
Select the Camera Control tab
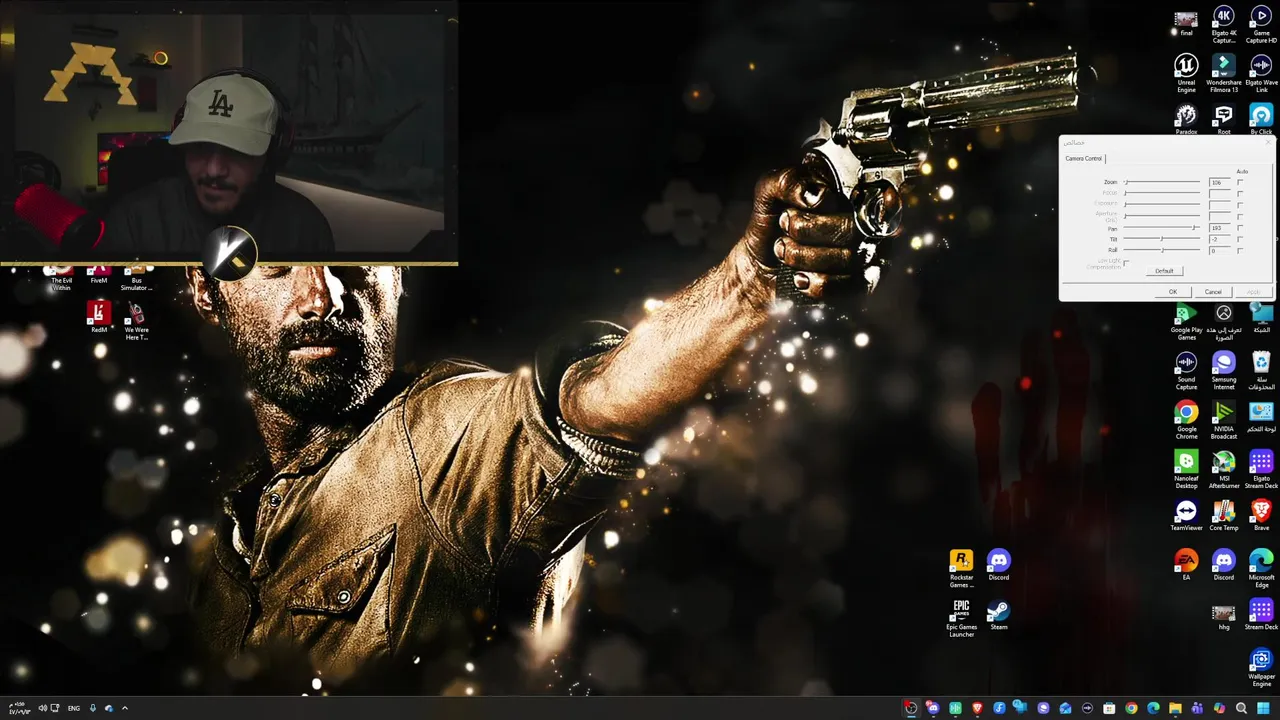[x=1084, y=158]
